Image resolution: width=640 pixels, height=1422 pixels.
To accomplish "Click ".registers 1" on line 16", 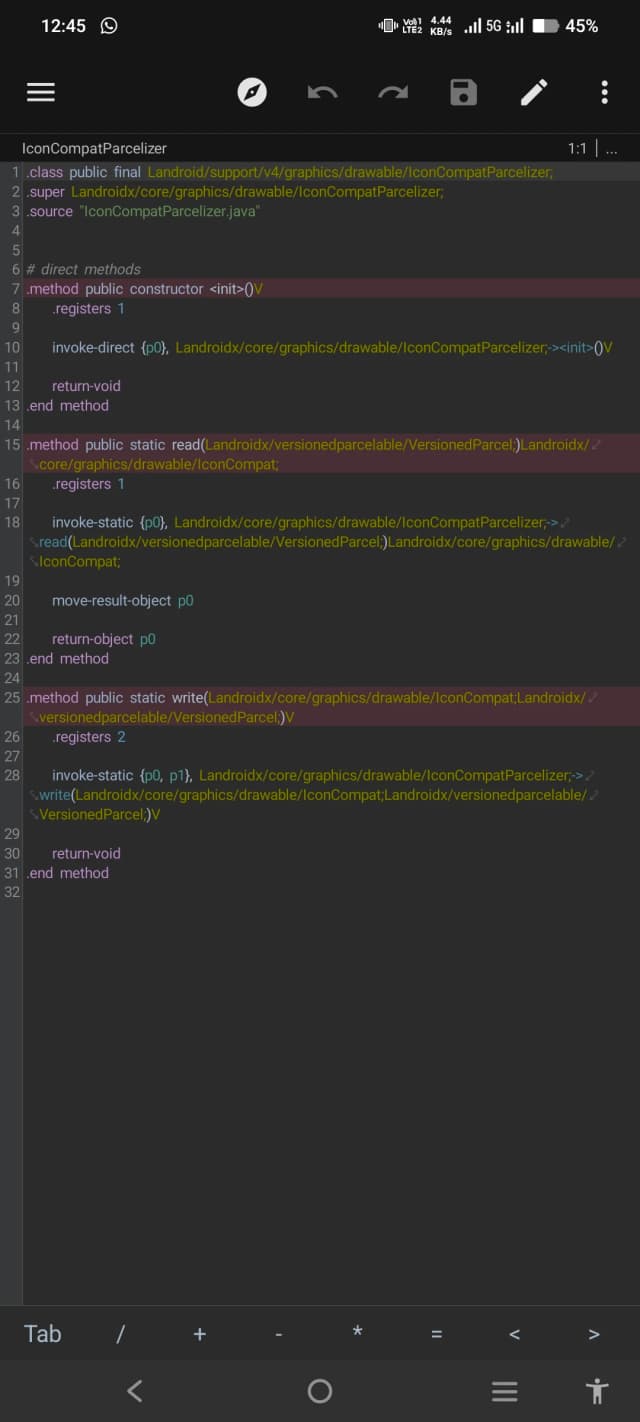I will tap(88, 484).
